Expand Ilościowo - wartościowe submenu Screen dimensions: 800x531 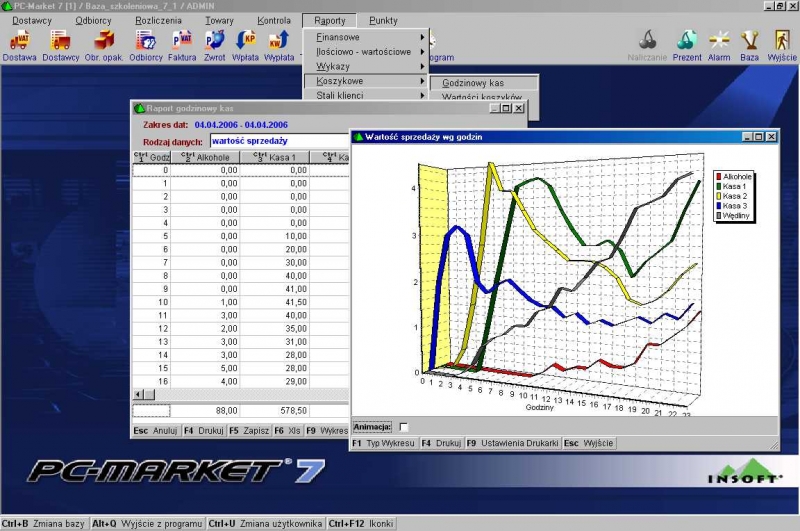pos(366,52)
